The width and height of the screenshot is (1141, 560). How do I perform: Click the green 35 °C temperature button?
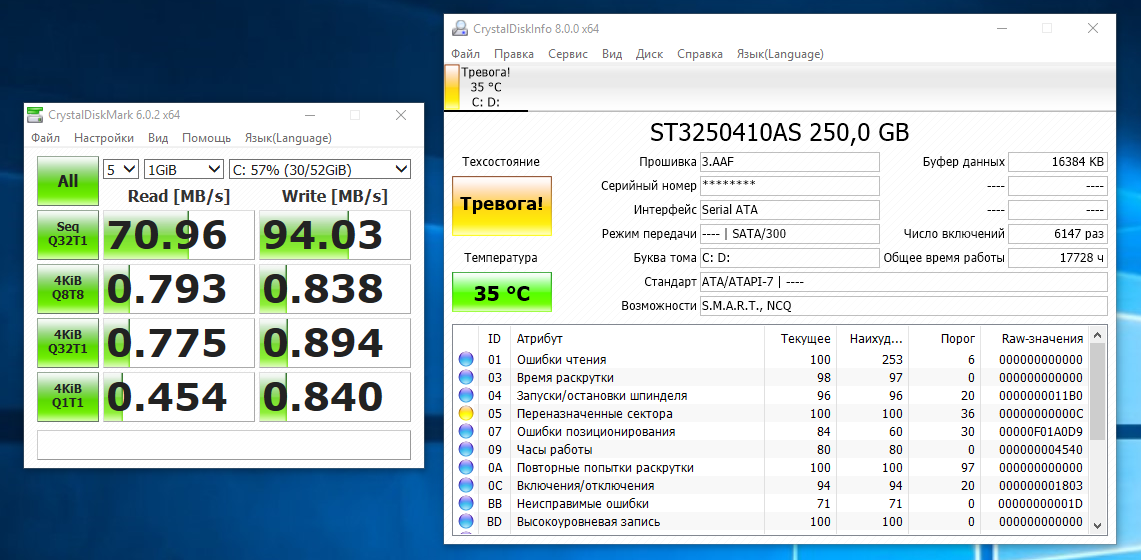coord(502,292)
